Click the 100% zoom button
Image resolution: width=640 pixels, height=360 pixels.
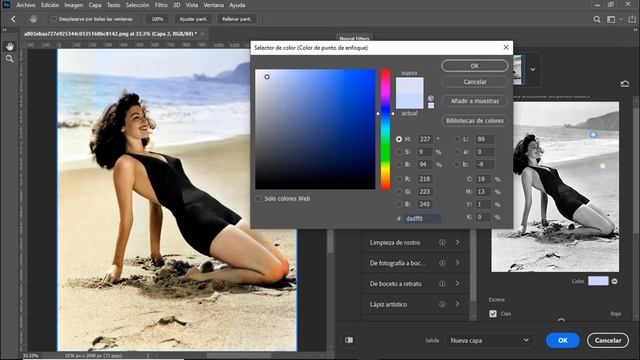click(x=158, y=19)
